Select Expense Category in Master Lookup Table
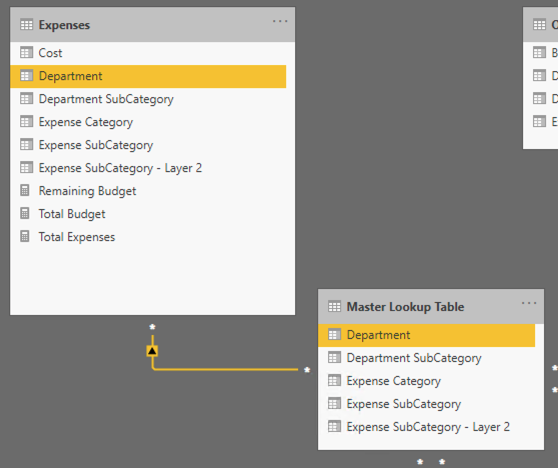Screen dimensions: 558x468 coord(426,381)
